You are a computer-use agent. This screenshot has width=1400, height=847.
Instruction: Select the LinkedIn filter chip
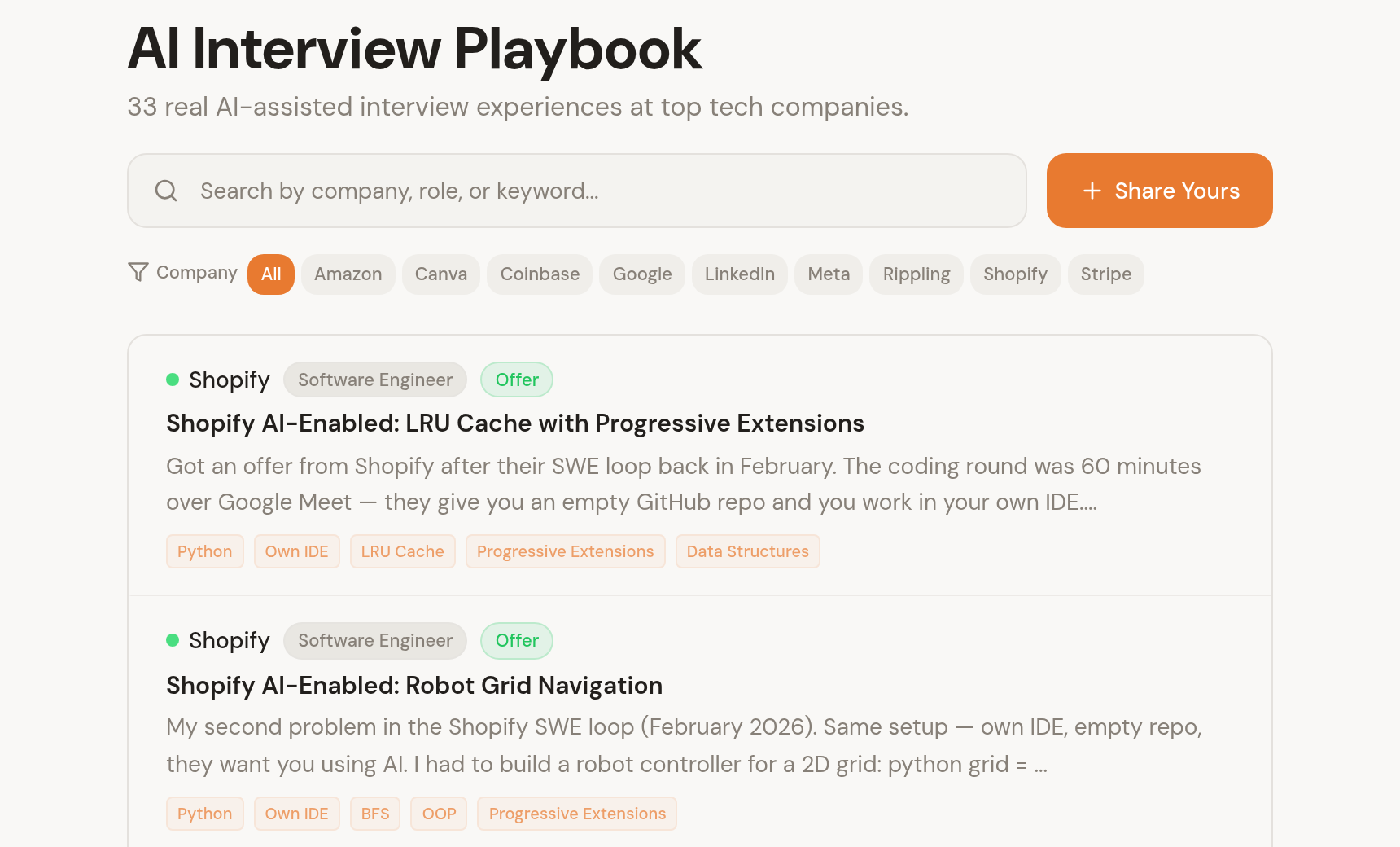(739, 274)
